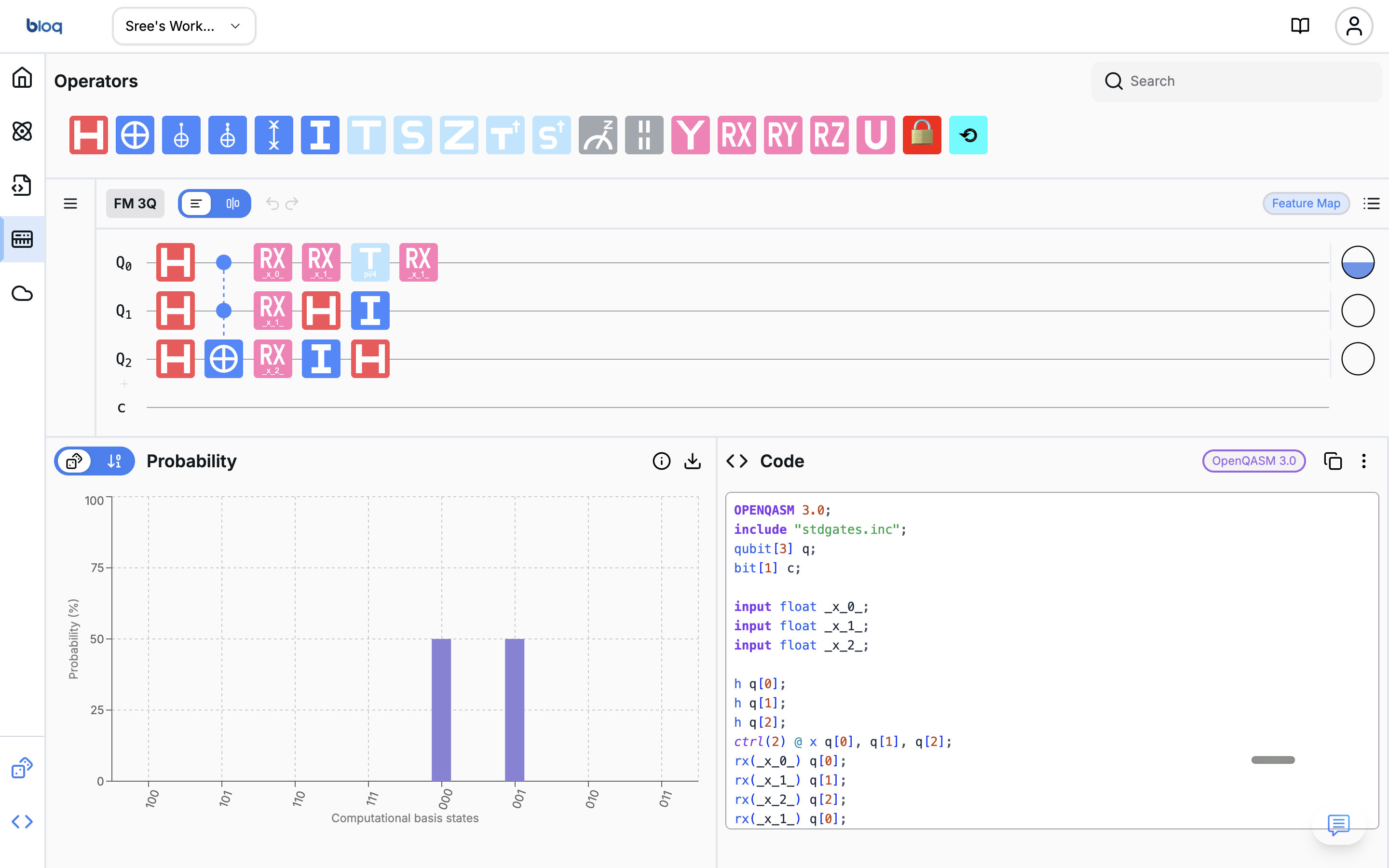Click the Code panel horizontal scrollbar

1272,760
